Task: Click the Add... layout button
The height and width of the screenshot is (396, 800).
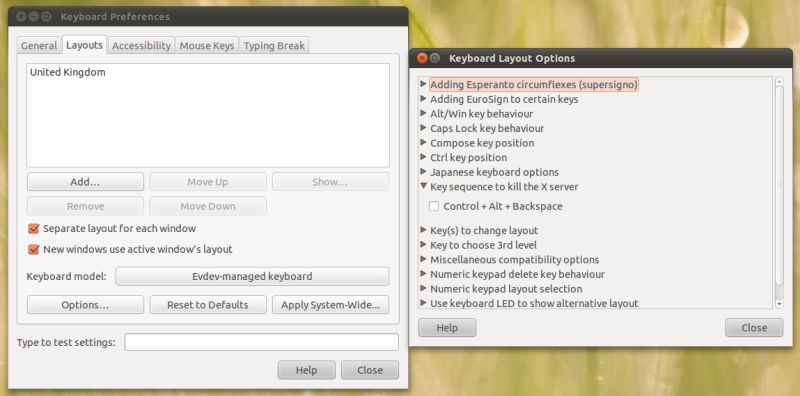Action: (85, 182)
